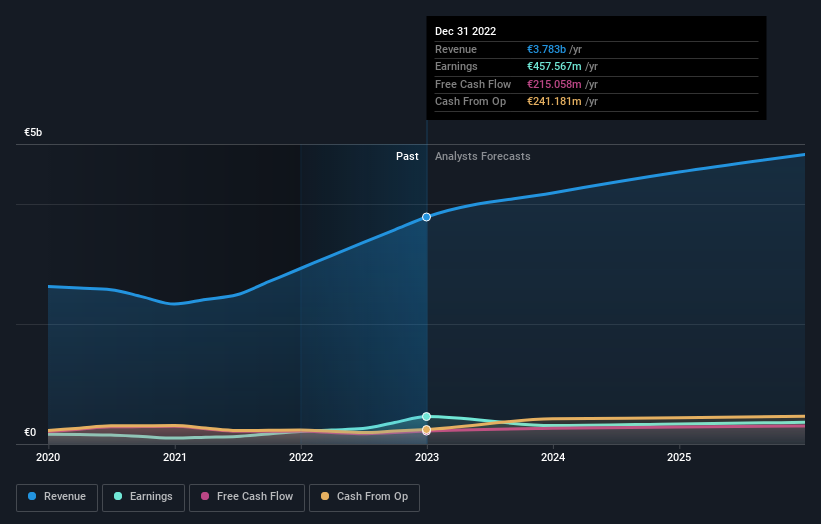This screenshot has height=524, width=821.
Task: Click the €0 y-axis label
Action: click(x=30, y=432)
